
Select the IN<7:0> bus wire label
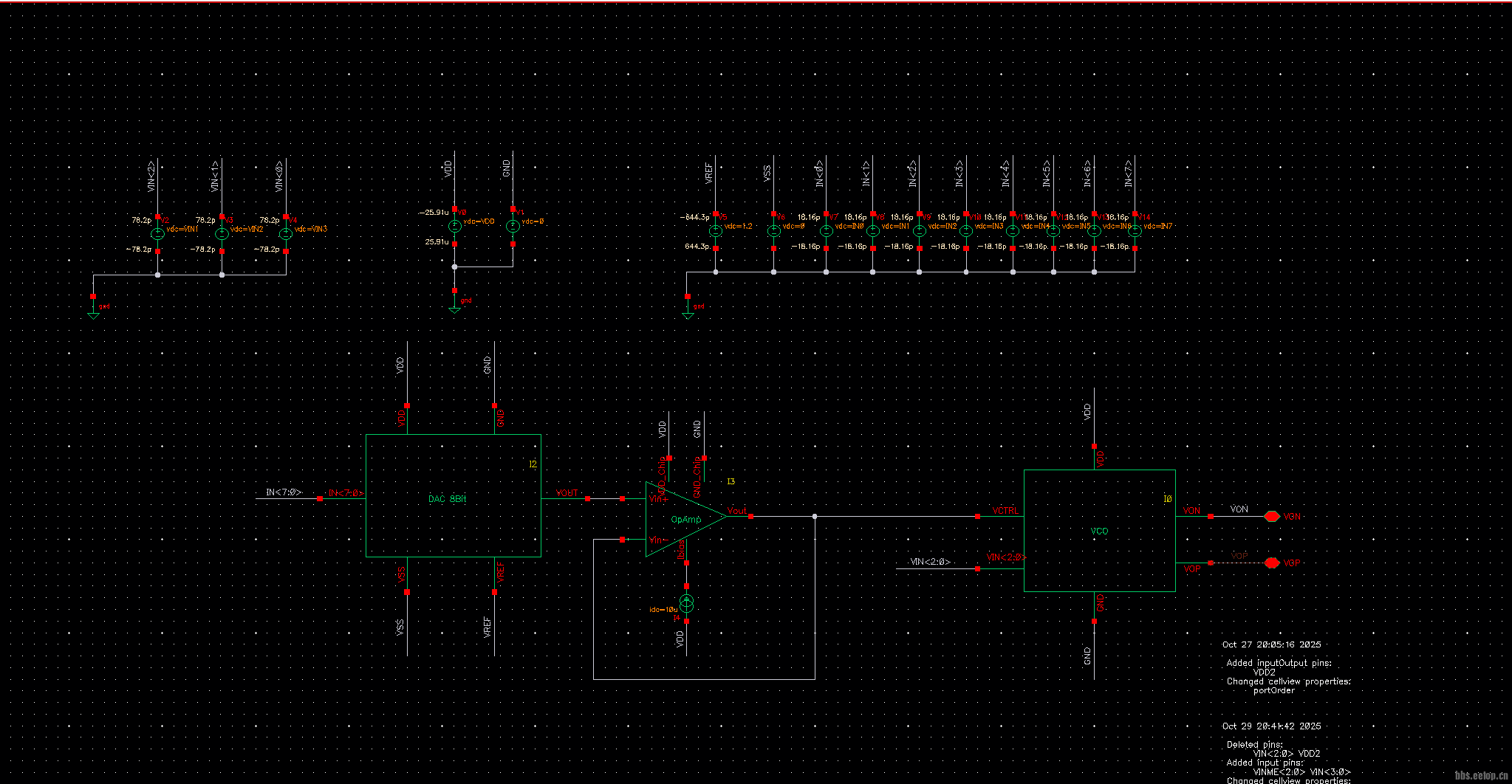[284, 492]
